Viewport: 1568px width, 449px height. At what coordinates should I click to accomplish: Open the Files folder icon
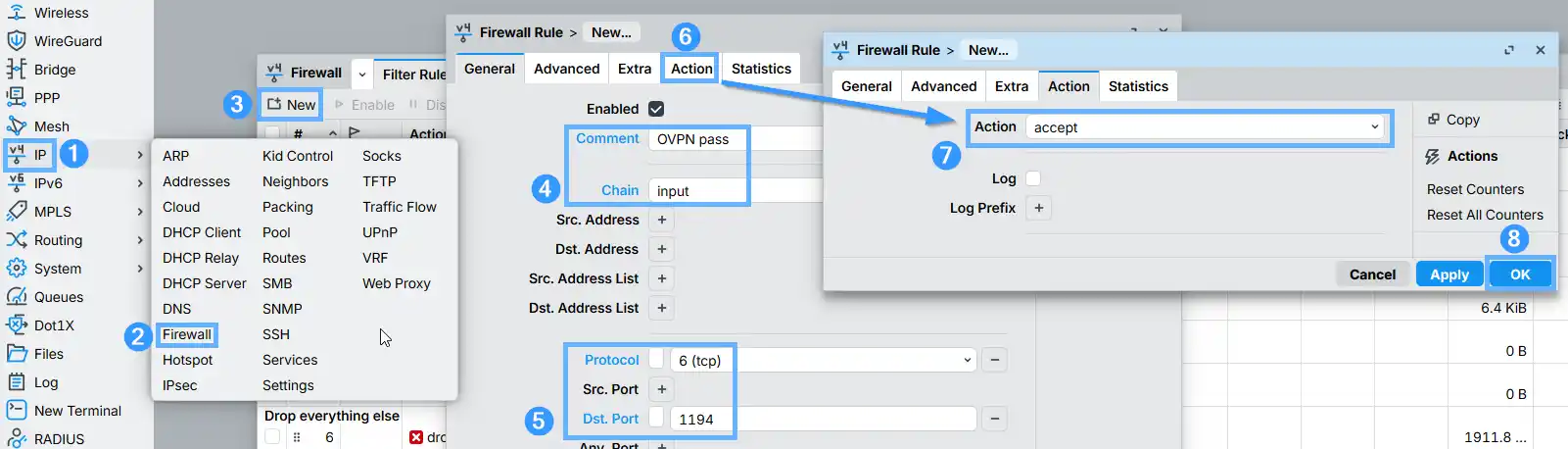17,354
